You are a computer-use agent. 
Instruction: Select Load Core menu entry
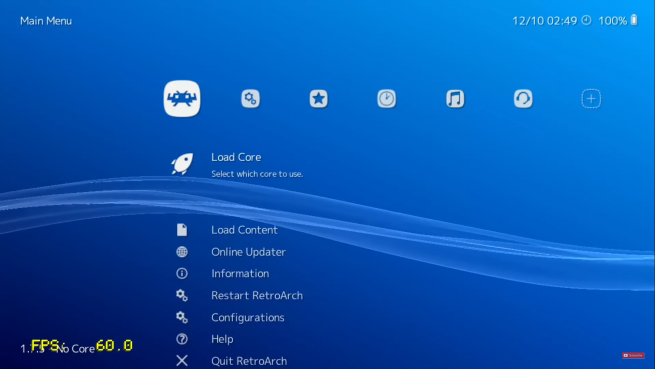coord(236,157)
